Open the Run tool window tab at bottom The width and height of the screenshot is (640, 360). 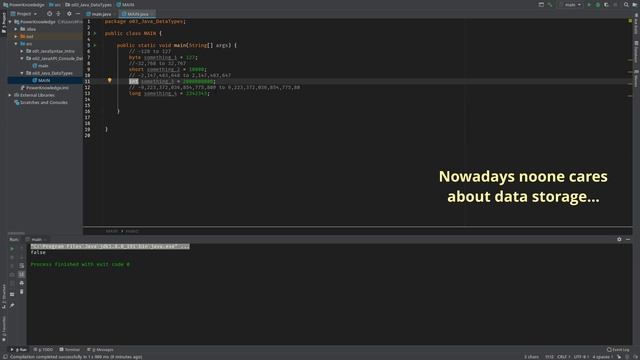pyautogui.click(x=19, y=350)
